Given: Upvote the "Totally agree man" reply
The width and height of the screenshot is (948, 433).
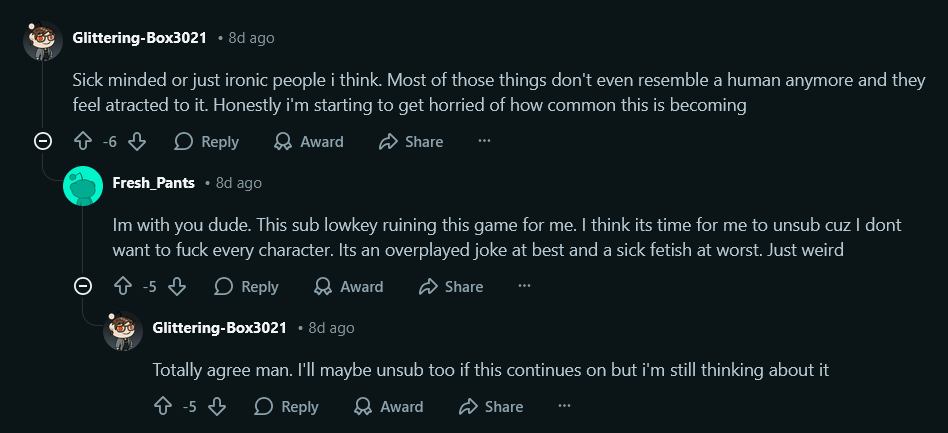Looking at the screenshot, I should tap(164, 407).
